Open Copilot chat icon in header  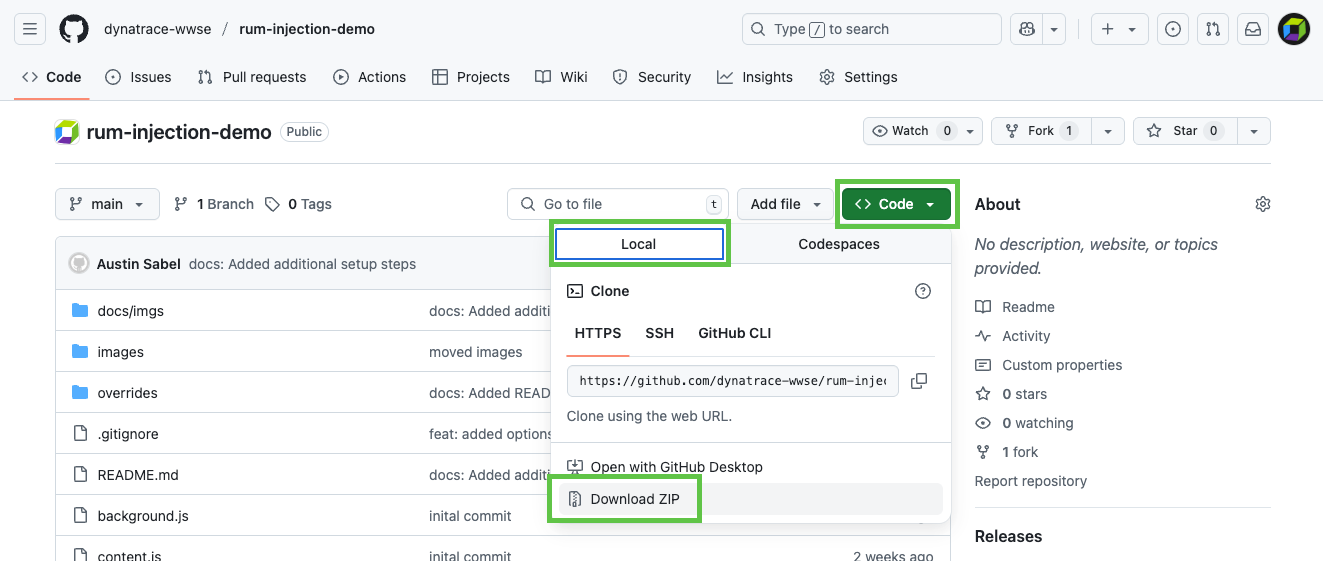coord(1026,29)
